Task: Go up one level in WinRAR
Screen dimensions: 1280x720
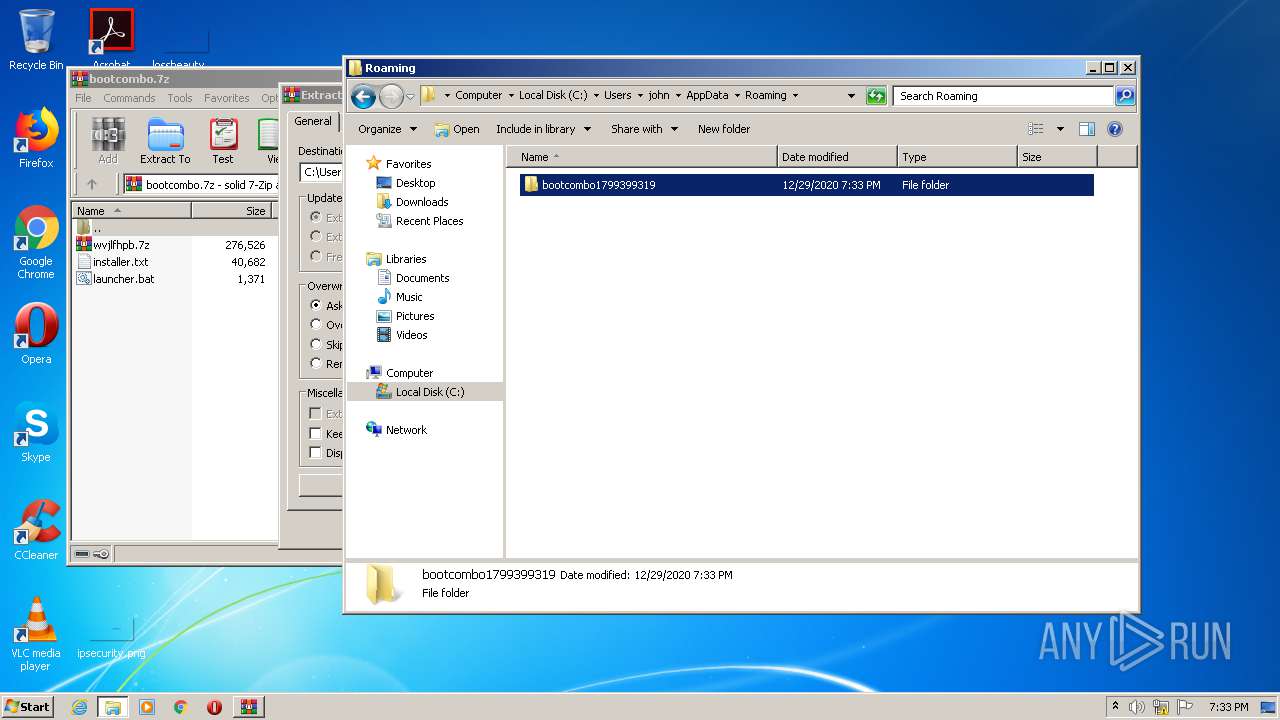Action: click(92, 184)
